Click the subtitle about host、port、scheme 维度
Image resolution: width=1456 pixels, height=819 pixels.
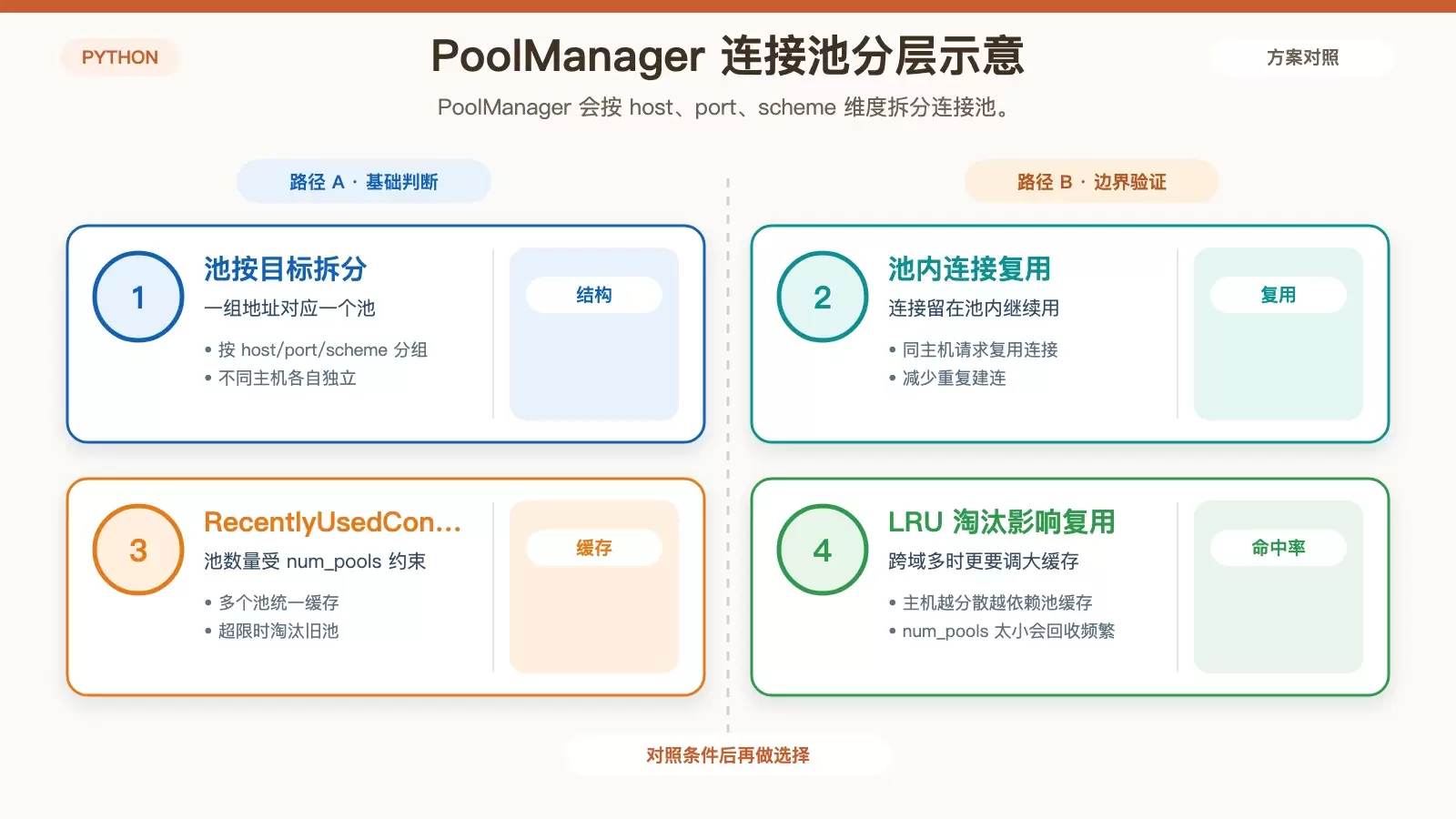[725, 107]
